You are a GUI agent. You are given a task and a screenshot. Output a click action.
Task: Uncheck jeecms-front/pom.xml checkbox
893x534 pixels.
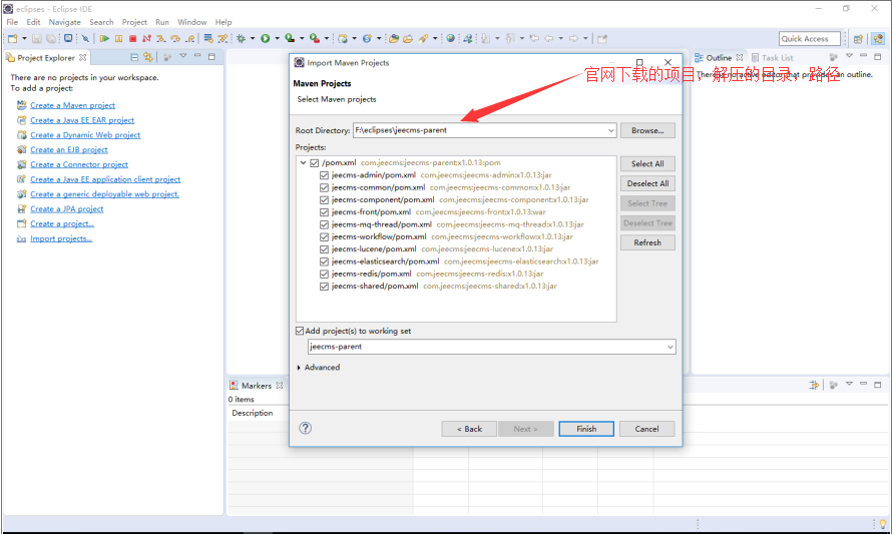coord(324,212)
